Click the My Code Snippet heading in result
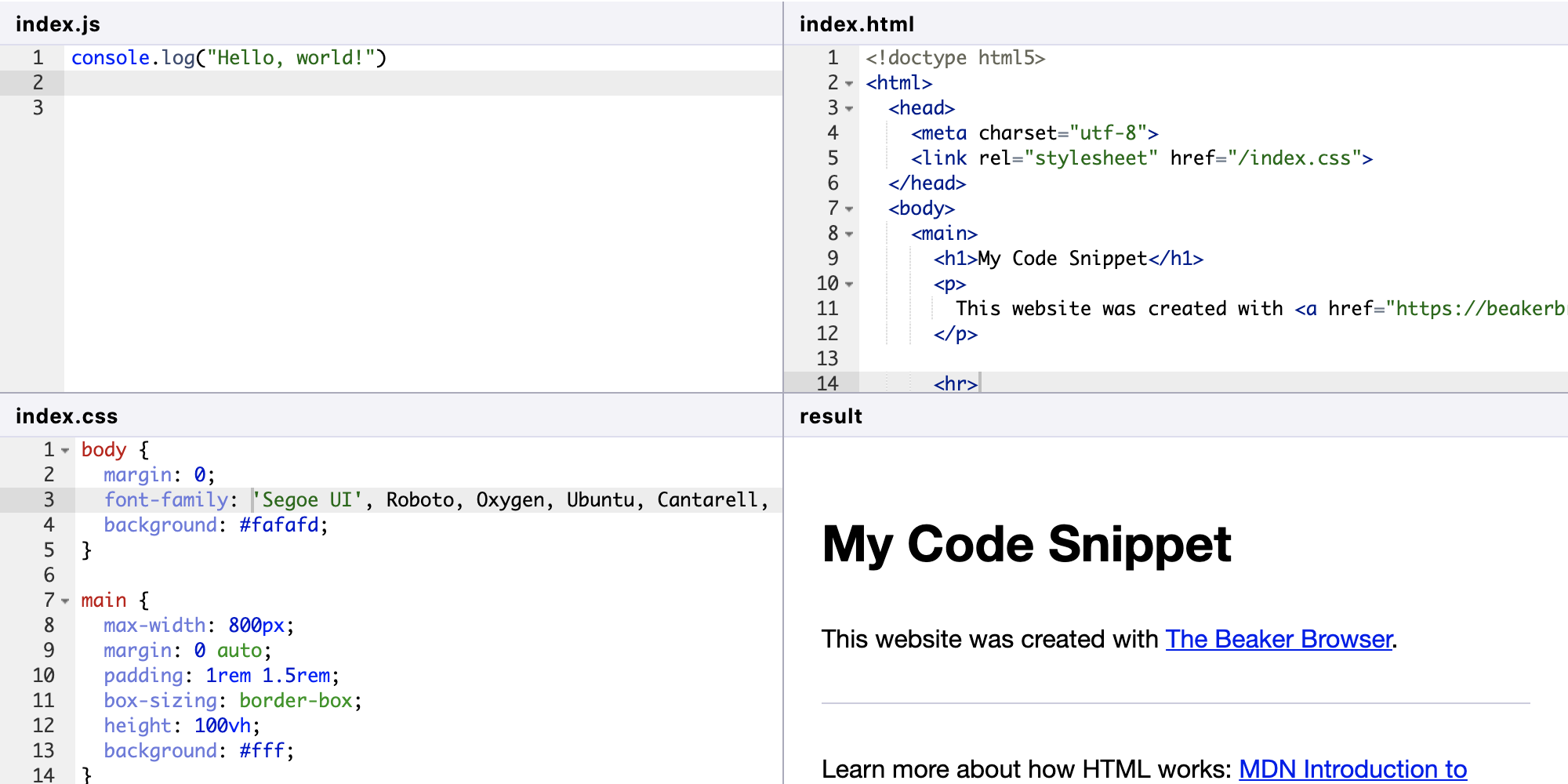Image resolution: width=1568 pixels, height=784 pixels. tap(1025, 544)
